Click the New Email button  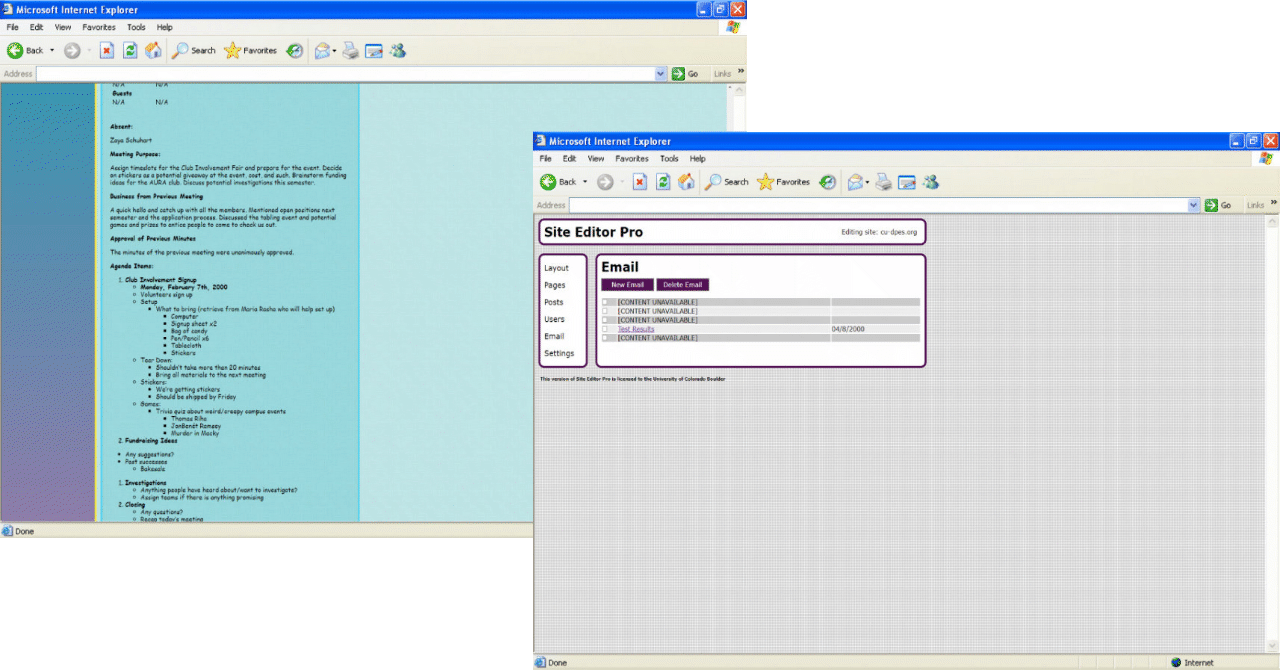click(x=627, y=285)
